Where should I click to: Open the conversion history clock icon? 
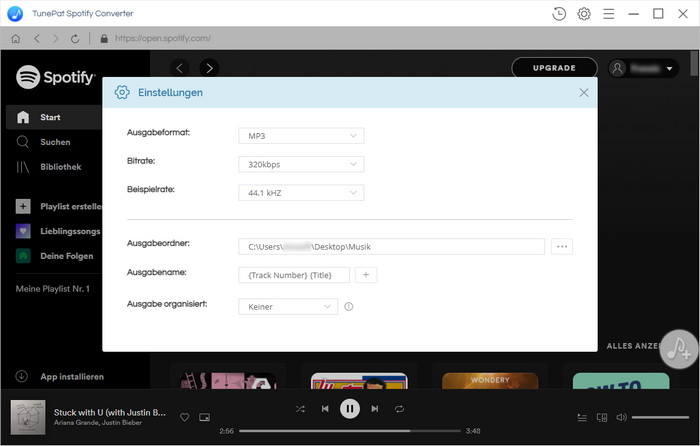[558, 14]
